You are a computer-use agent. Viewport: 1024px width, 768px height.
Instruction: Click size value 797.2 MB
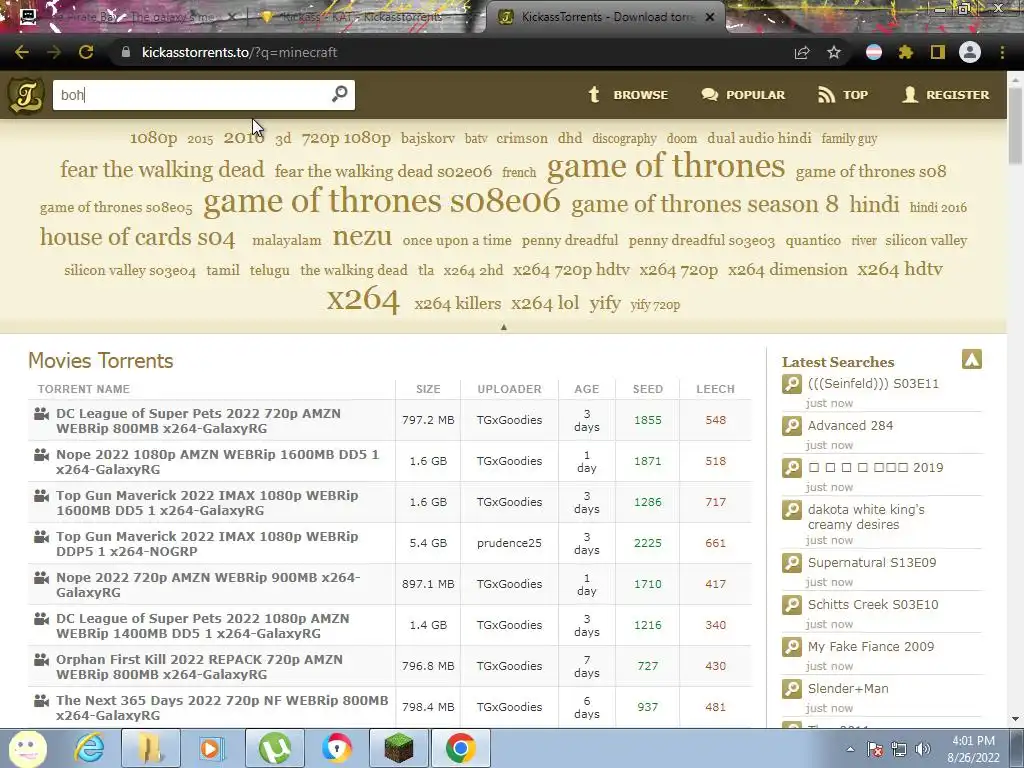(x=428, y=421)
